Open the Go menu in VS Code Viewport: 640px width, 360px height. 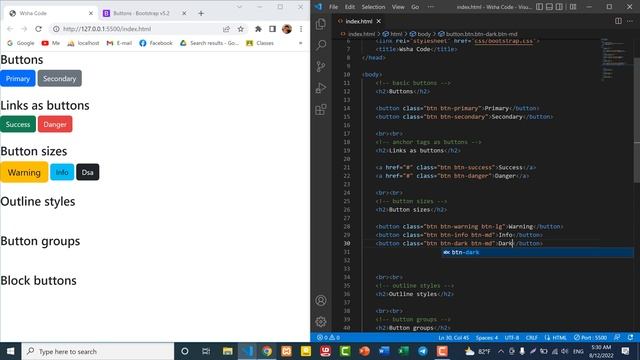tap(415, 7)
